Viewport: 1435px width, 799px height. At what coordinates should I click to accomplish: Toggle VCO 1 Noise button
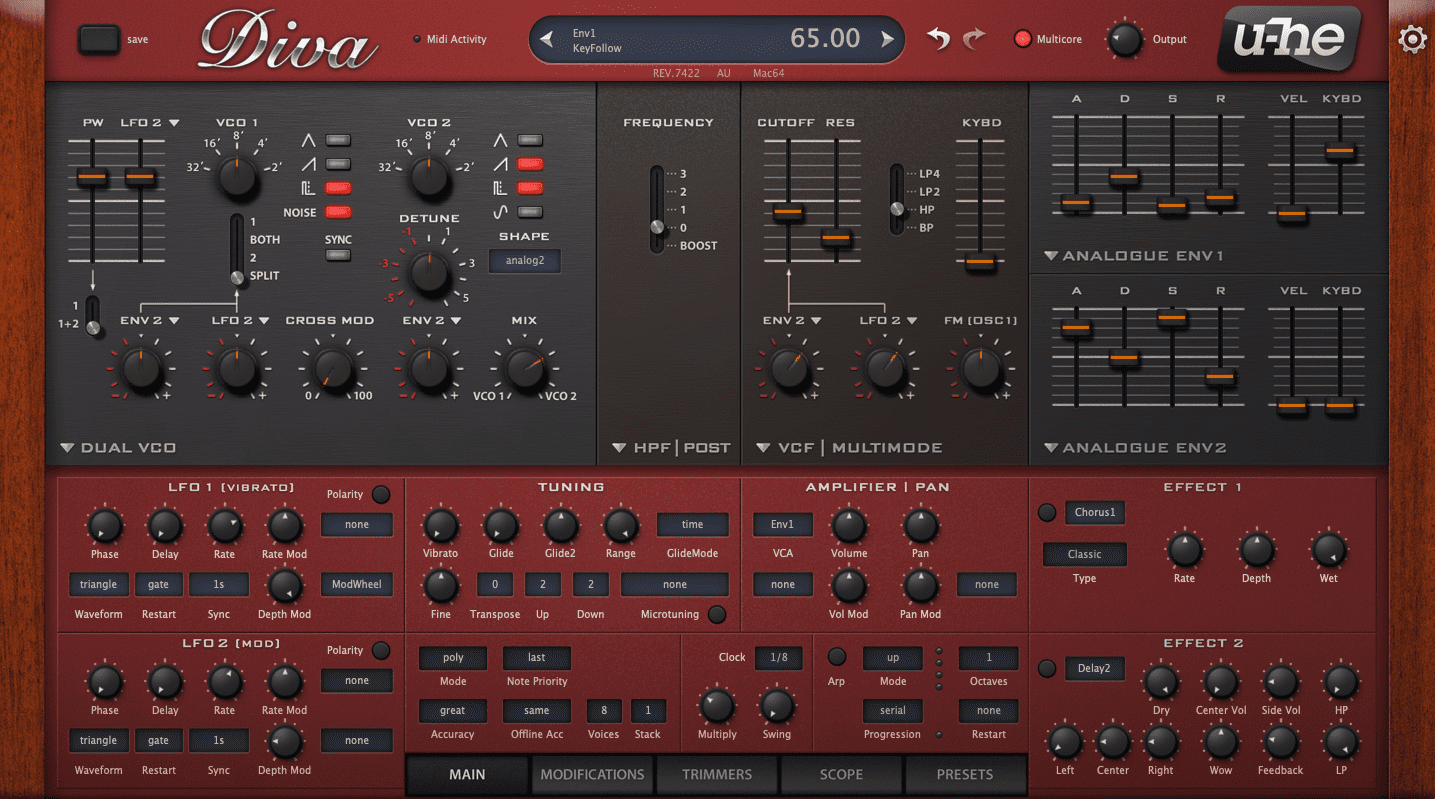(339, 212)
